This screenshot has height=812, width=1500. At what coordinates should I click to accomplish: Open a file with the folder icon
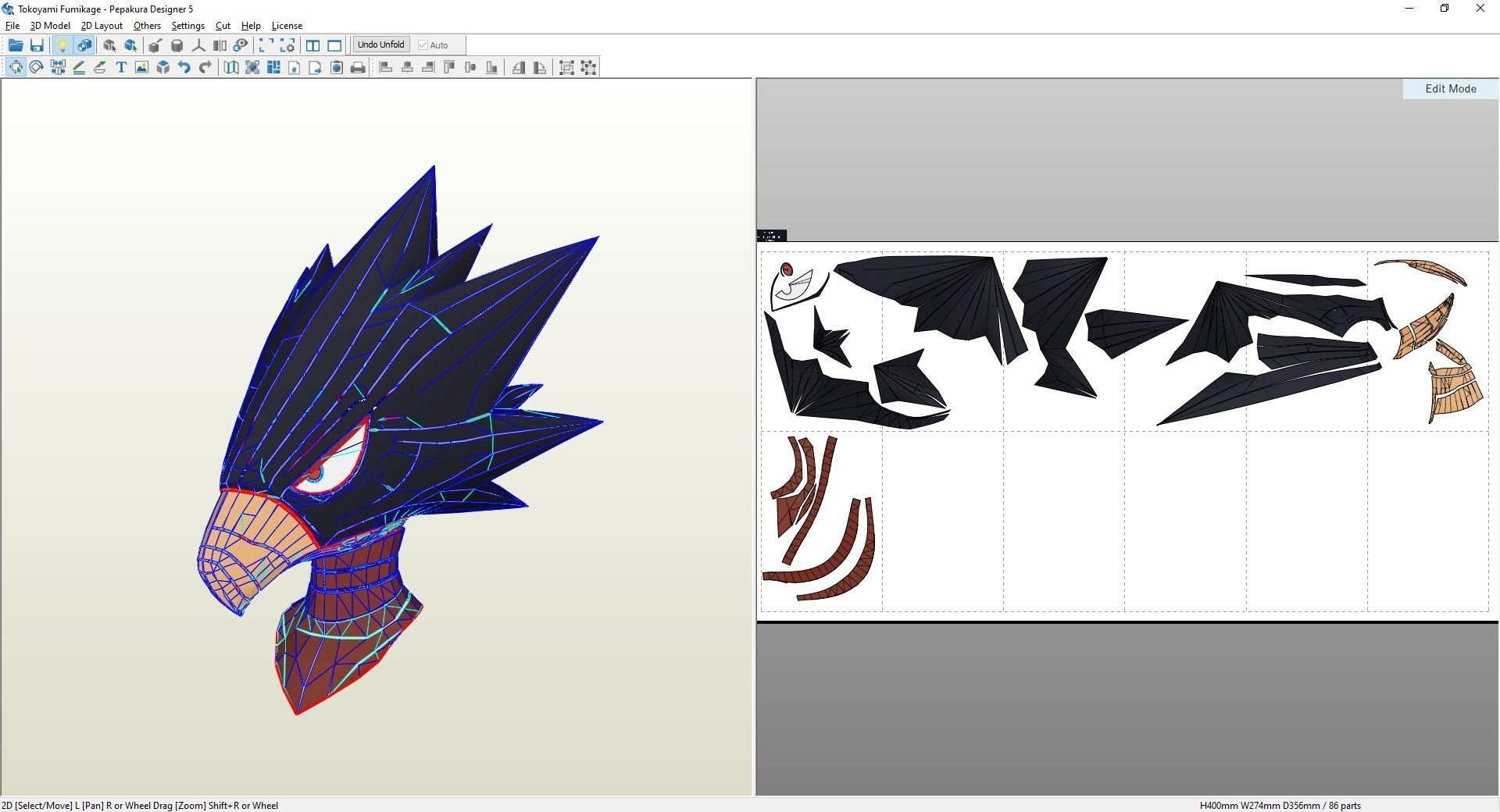pos(16,45)
